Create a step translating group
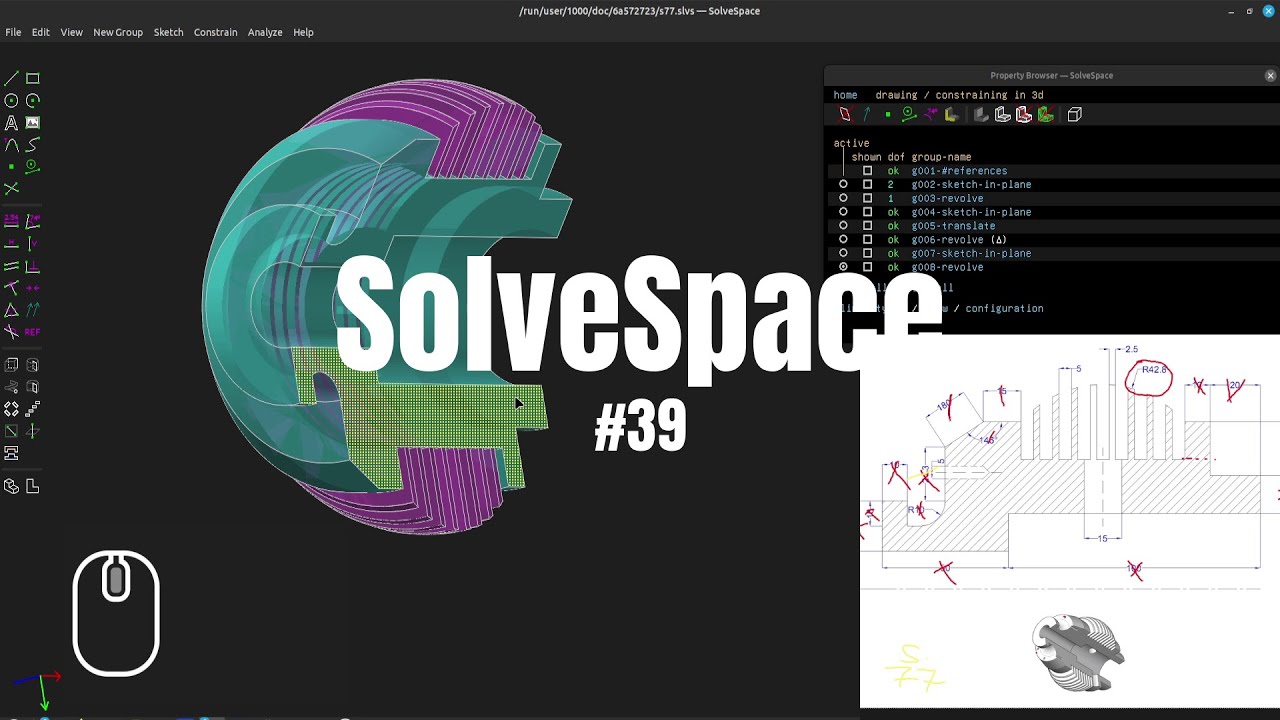This screenshot has width=1280, height=720. 33,409
